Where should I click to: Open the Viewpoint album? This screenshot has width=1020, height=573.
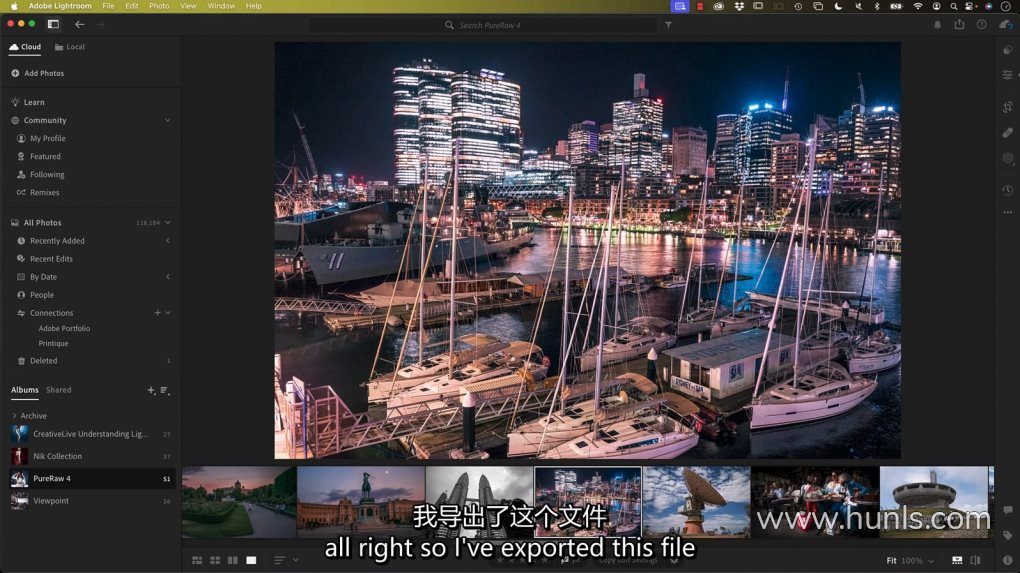[x=91, y=501]
